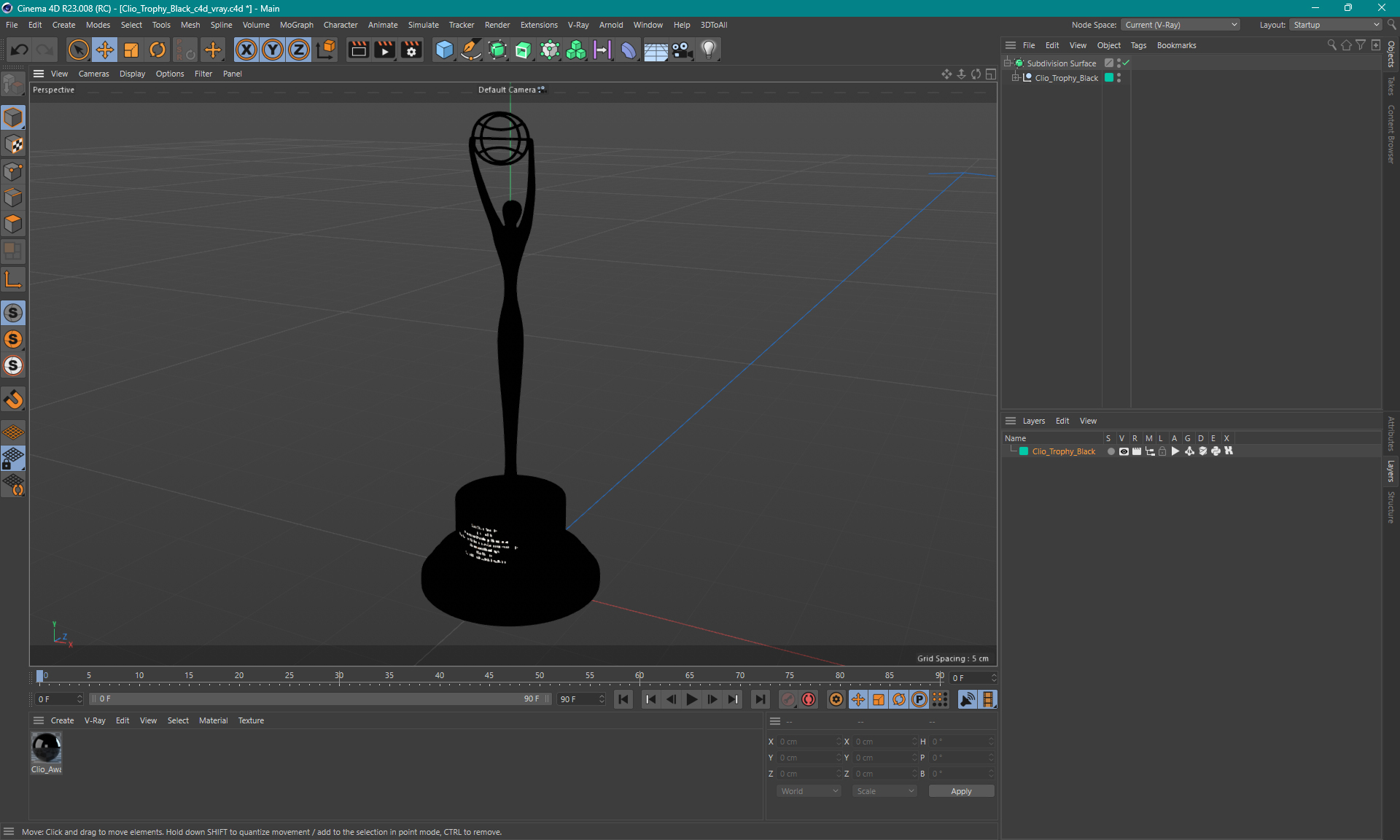
Task: Toggle Clio_Trophy_Black layer visibility eye
Action: tap(1124, 451)
